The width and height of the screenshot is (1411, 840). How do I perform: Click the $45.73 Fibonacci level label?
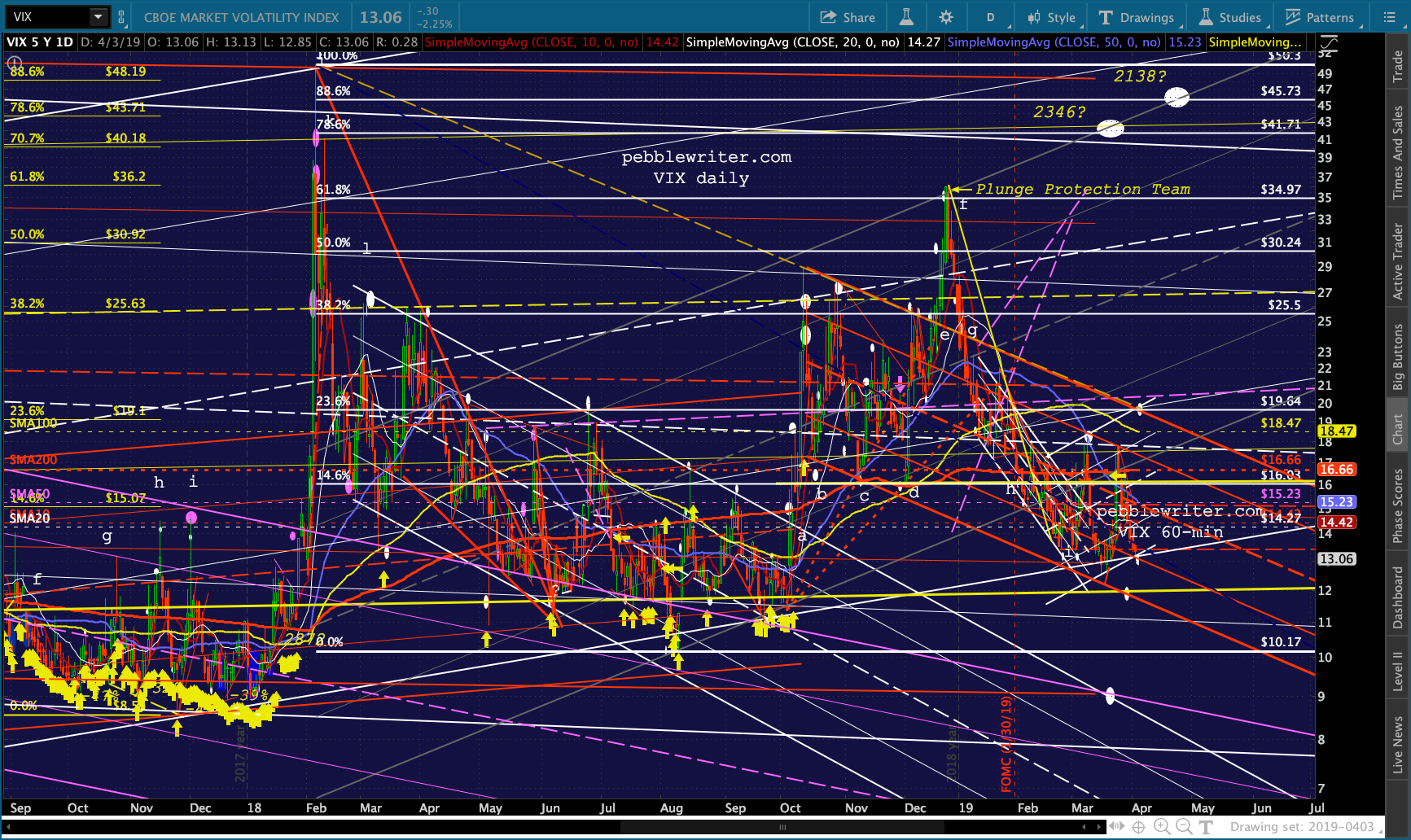click(x=1281, y=91)
